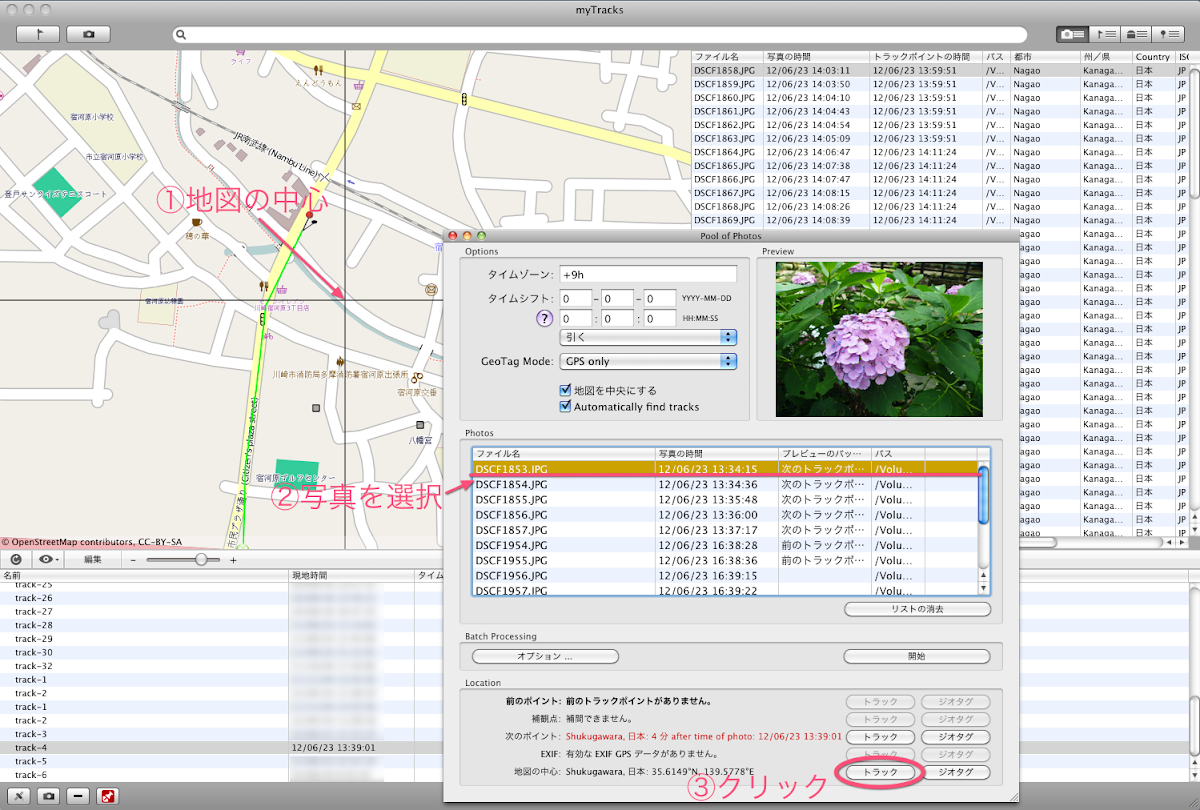Sort by ファイル名 column in Pool of Photos
Viewport: 1200px width, 810px height.
pyautogui.click(x=564, y=454)
